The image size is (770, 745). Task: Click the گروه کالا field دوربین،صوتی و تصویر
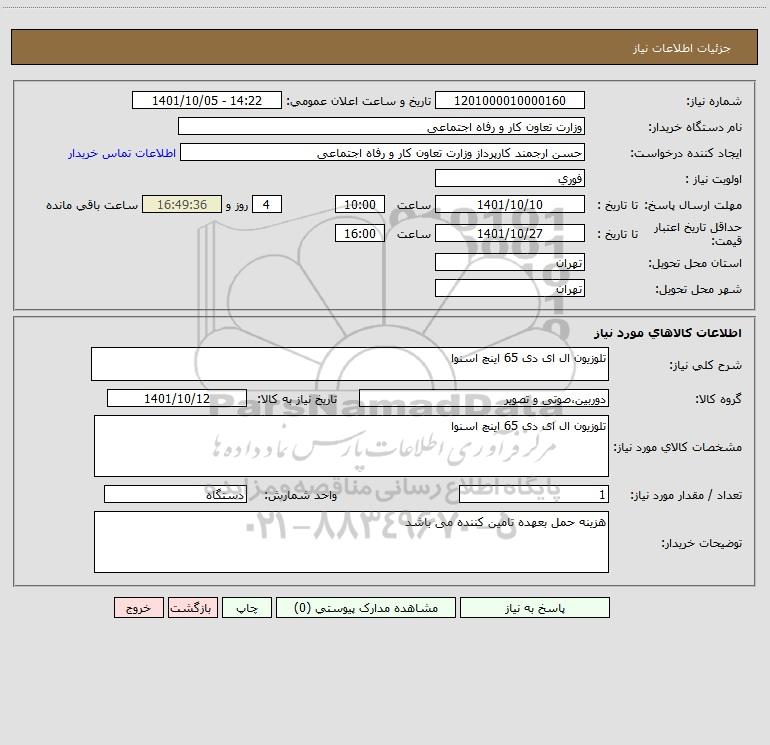click(x=484, y=398)
